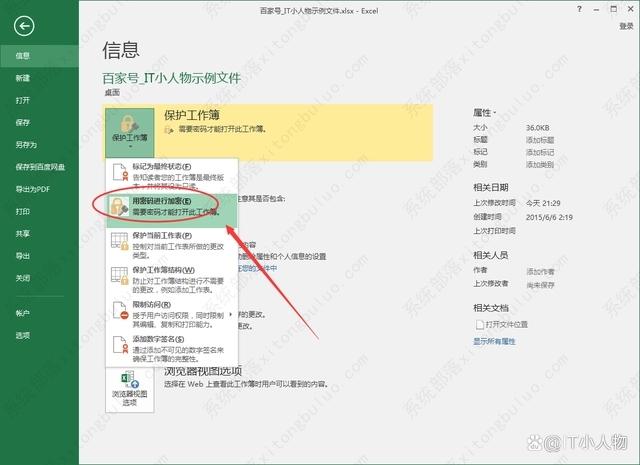Click 添加类别 category field
640x465 pixels.
coord(541,163)
